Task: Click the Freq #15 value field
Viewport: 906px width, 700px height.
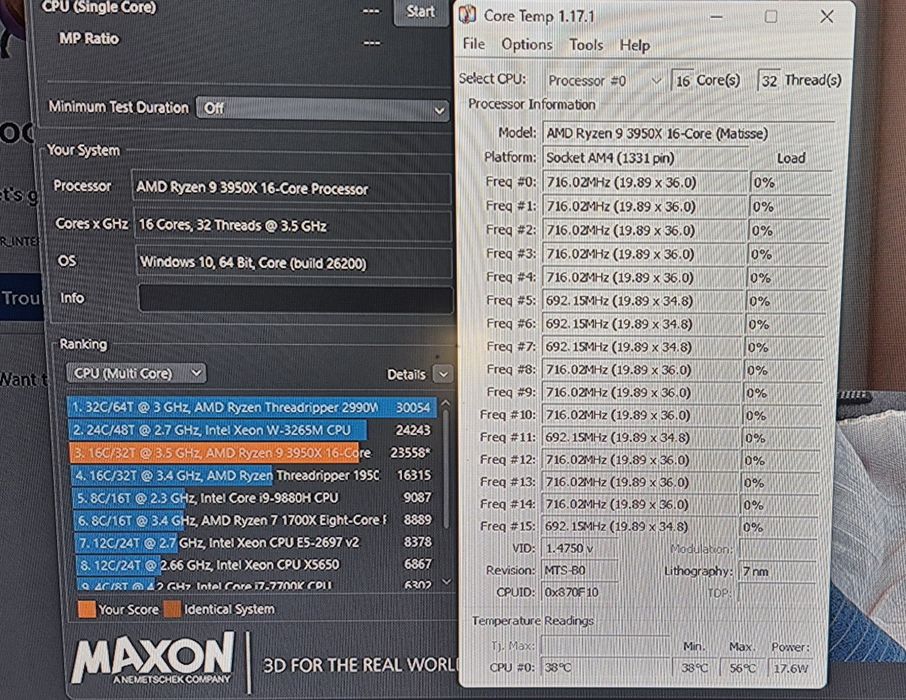Action: click(639, 527)
